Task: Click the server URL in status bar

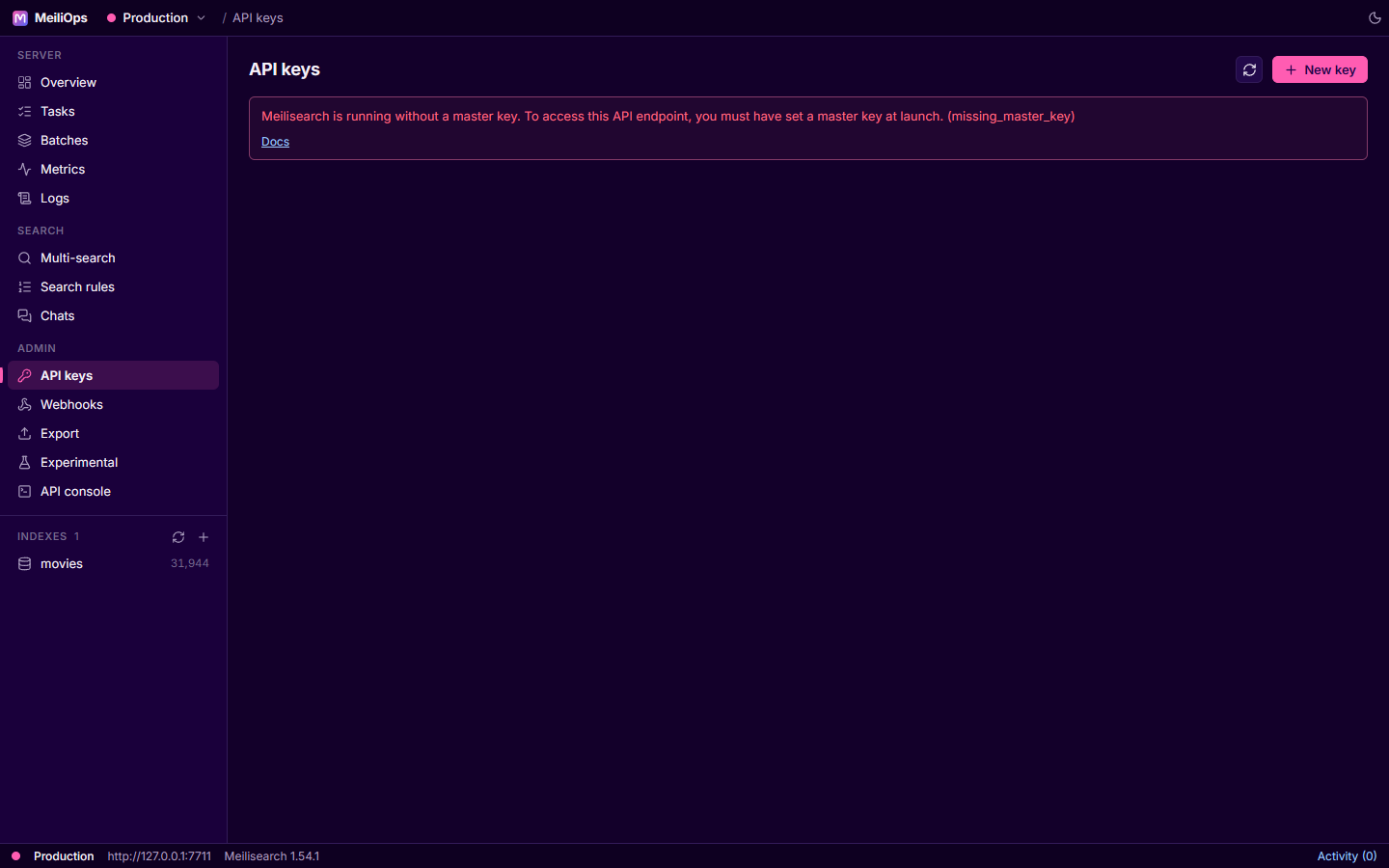Action: pos(159,856)
